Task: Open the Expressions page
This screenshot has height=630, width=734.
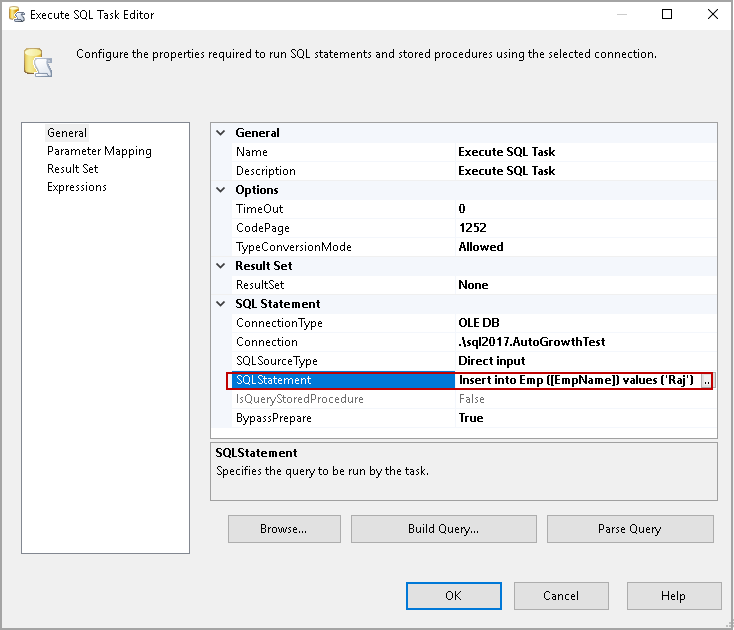Action: click(x=77, y=187)
